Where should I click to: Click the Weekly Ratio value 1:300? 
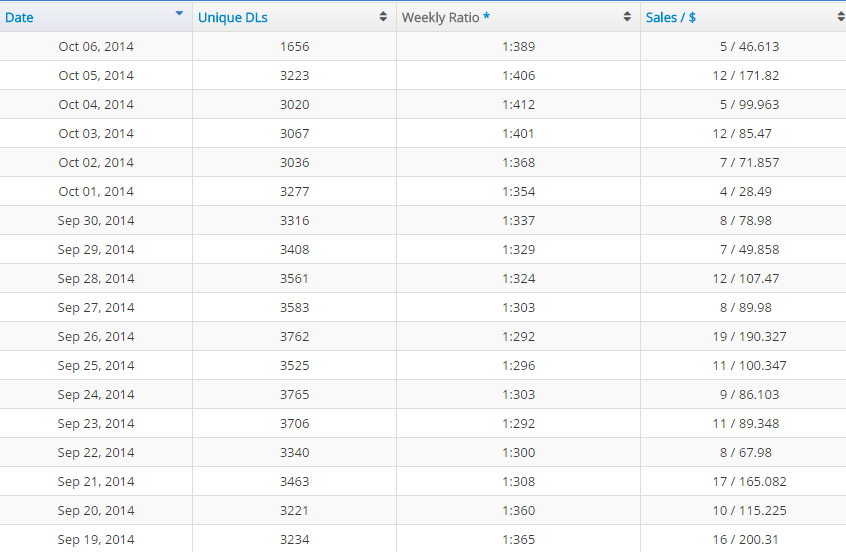click(518, 453)
